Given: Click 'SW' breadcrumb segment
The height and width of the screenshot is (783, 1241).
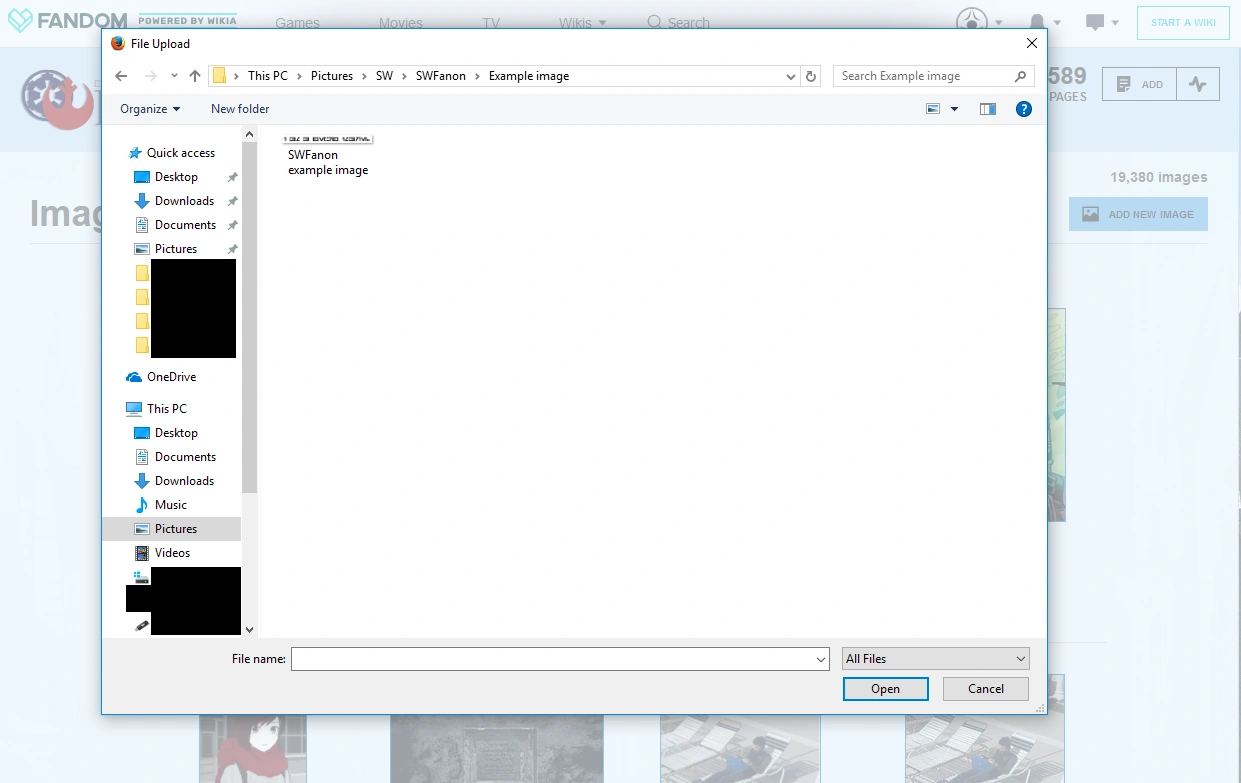Looking at the screenshot, I should (x=384, y=76).
